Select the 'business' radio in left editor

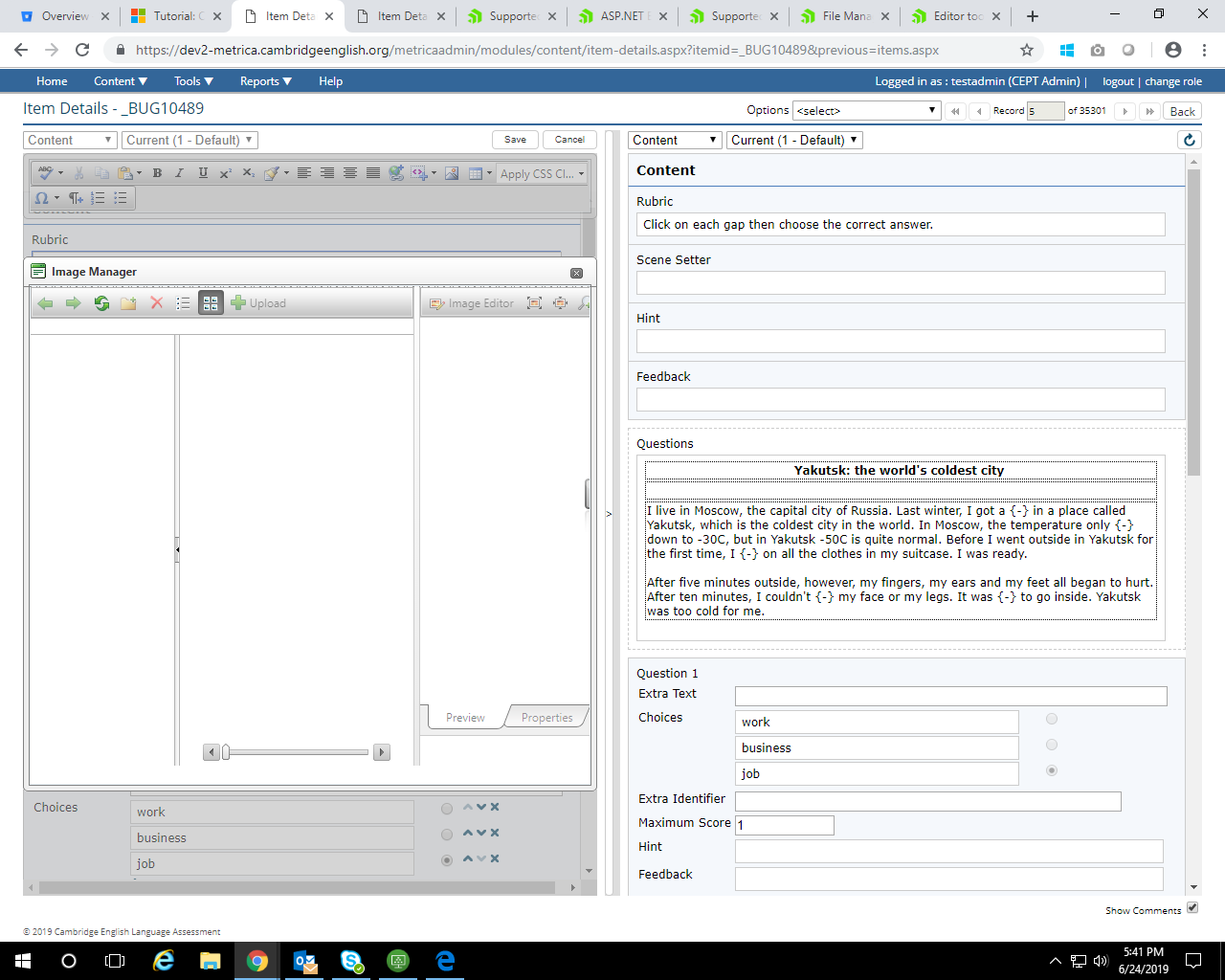447,835
